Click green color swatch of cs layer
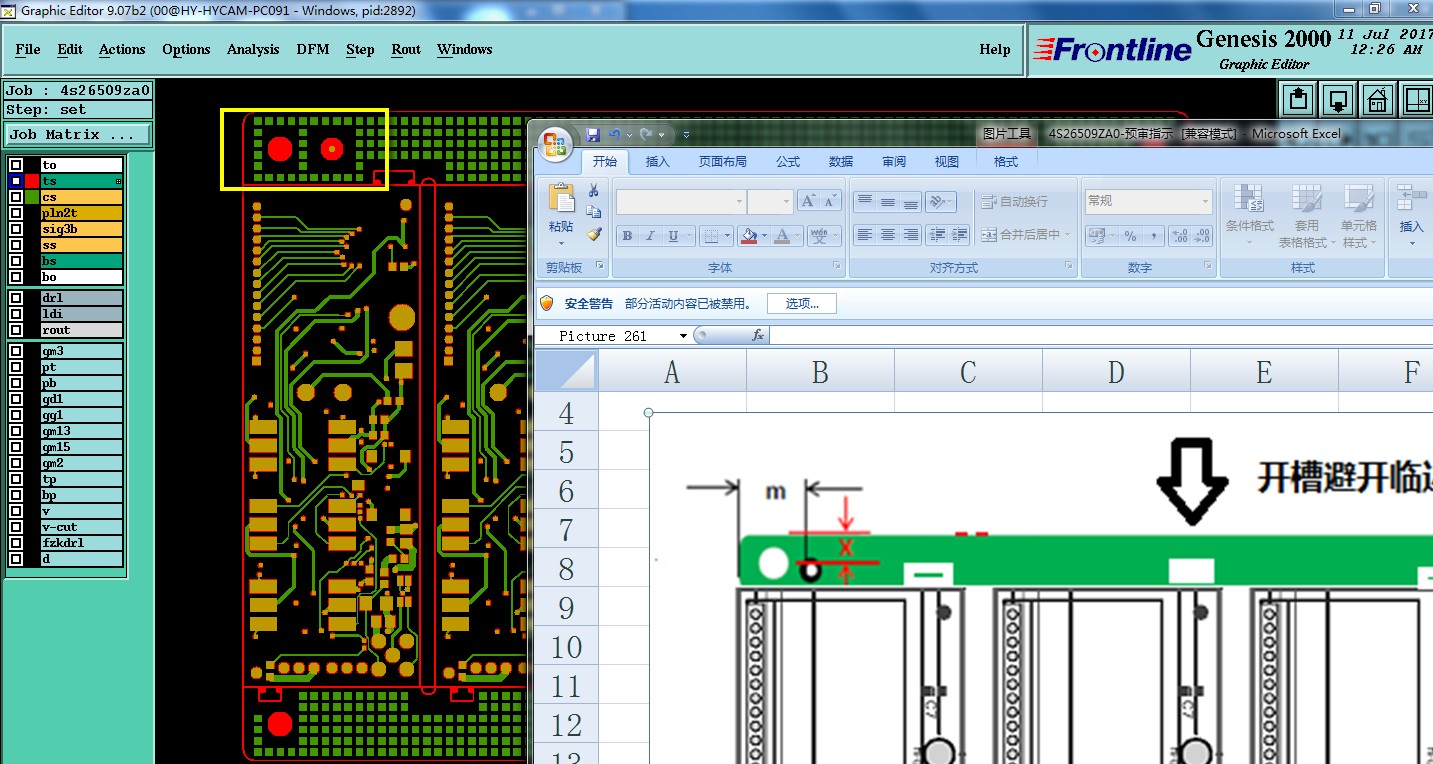This screenshot has width=1433, height=764. tap(32, 197)
